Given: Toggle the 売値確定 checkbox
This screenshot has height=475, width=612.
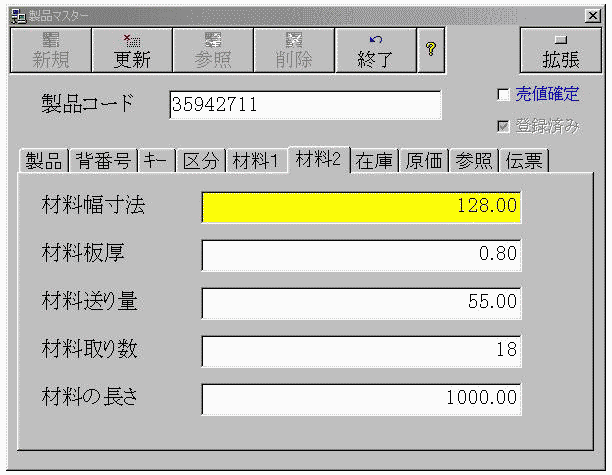Looking at the screenshot, I should tap(503, 94).
